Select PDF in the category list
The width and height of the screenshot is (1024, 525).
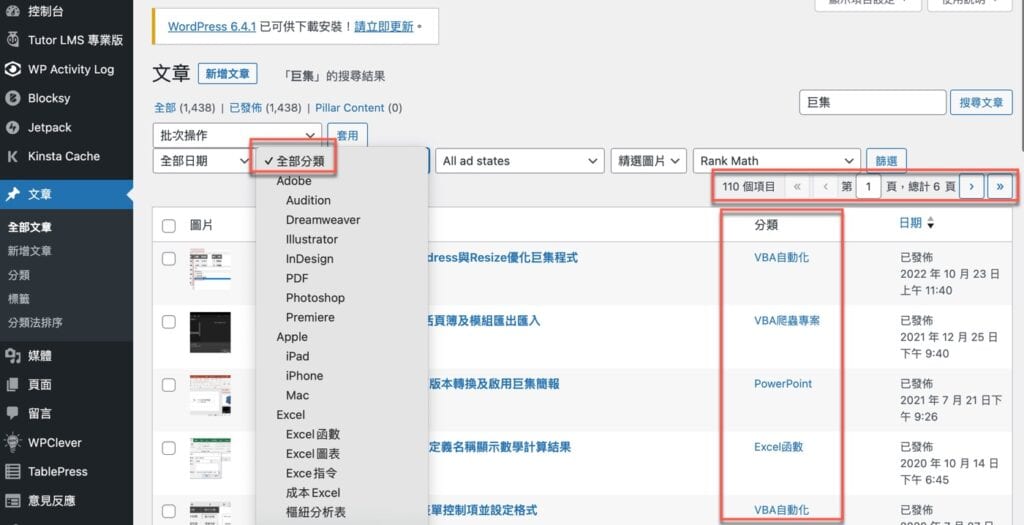[x=297, y=278]
